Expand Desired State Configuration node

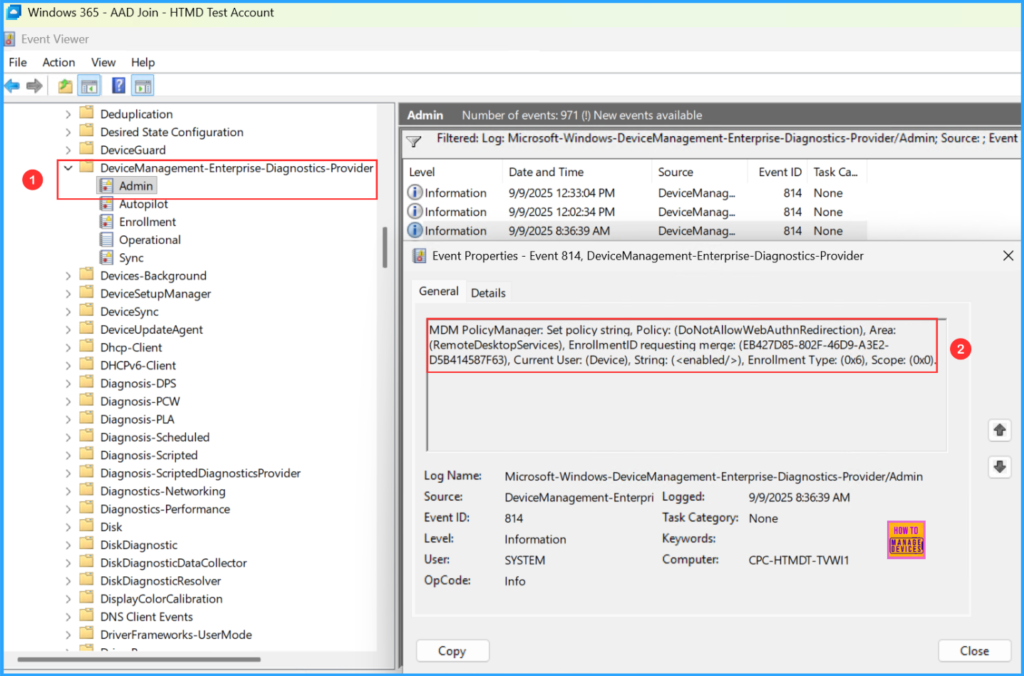(68, 132)
